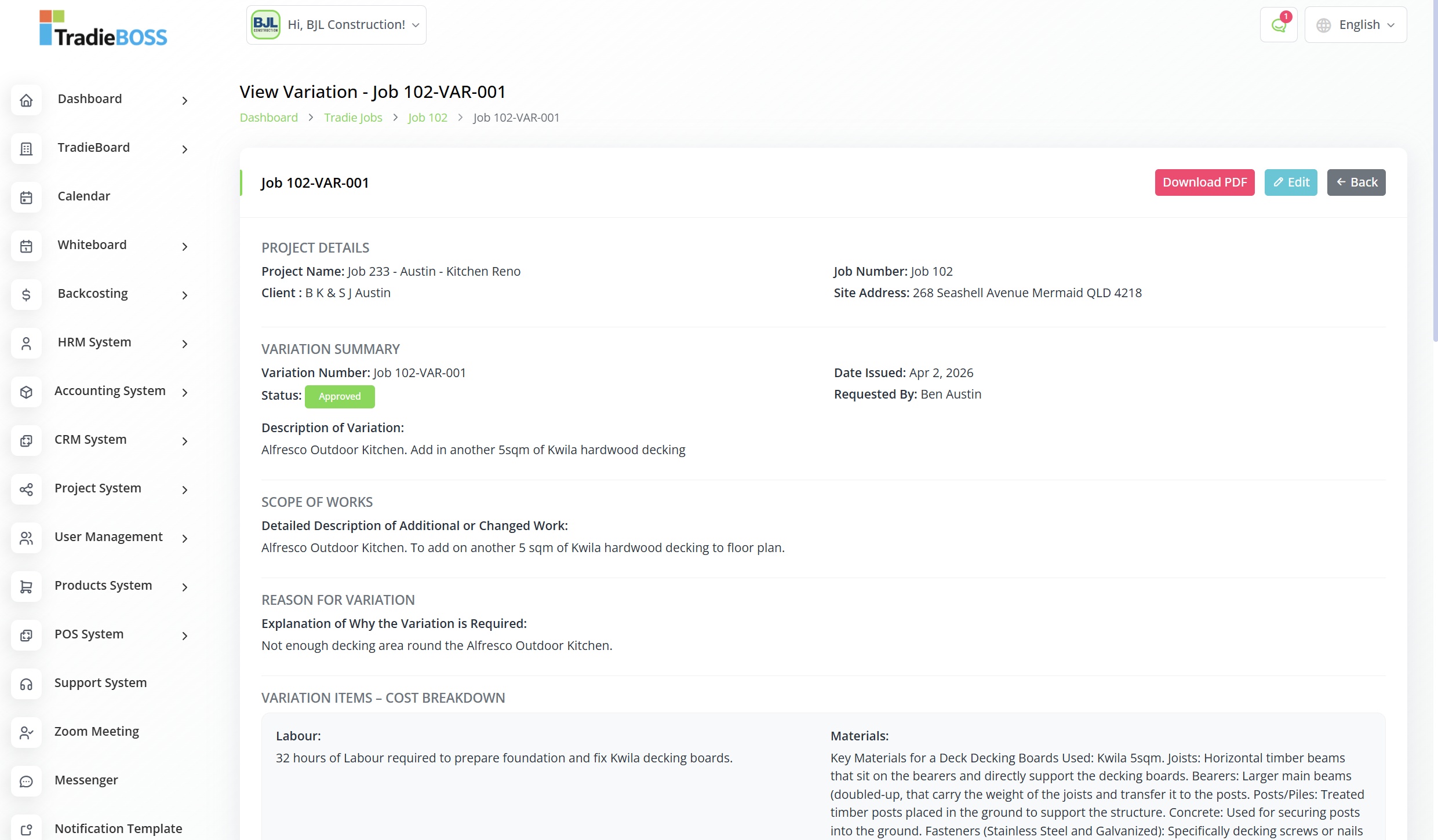Click the Download PDF button
This screenshot has height=840, width=1438.
tap(1204, 182)
